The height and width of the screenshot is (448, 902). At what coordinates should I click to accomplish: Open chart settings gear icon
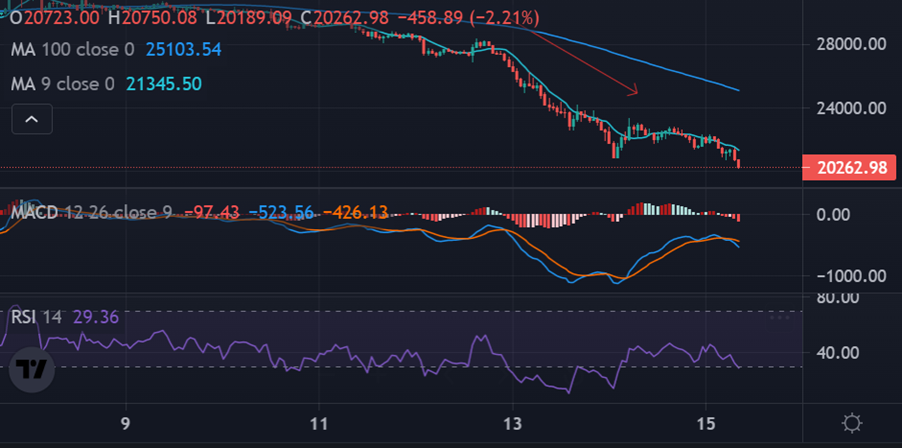[853, 422]
